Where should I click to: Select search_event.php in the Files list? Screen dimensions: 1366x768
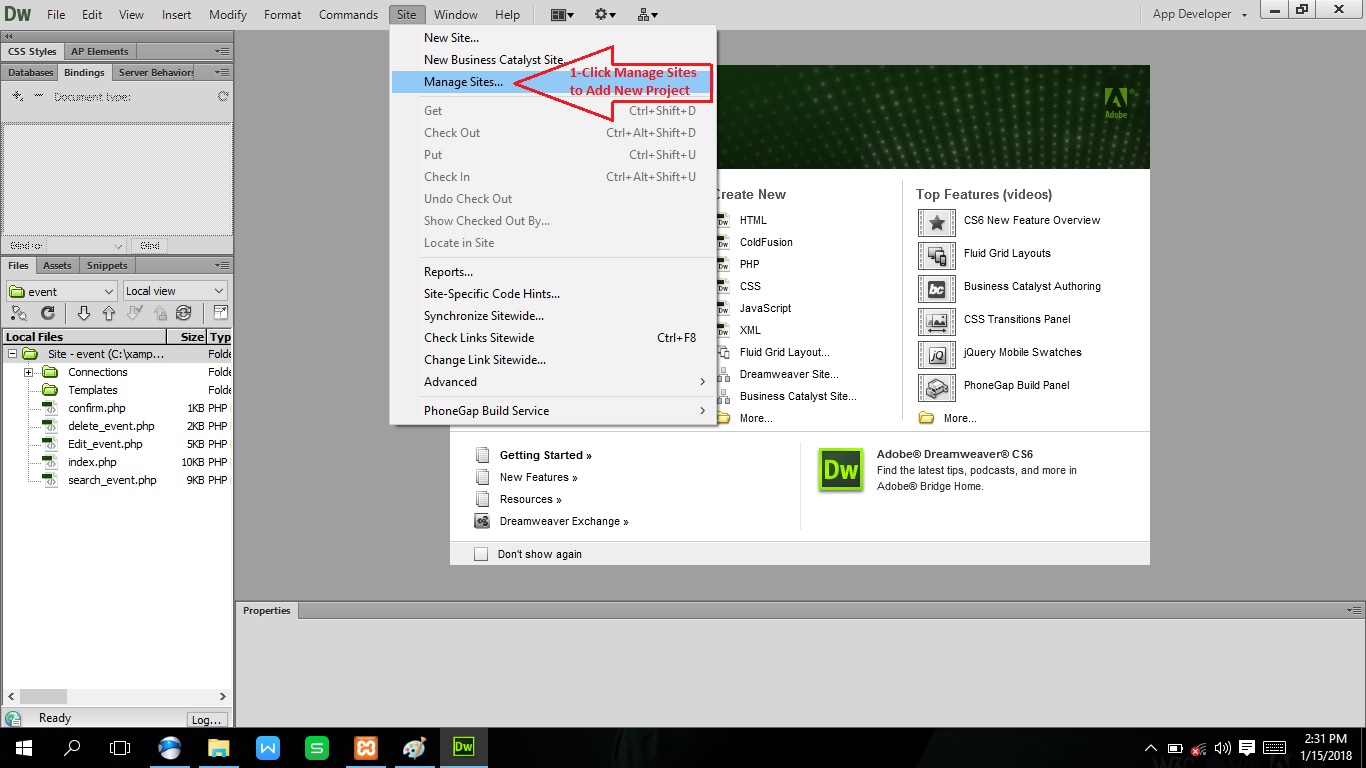112,480
